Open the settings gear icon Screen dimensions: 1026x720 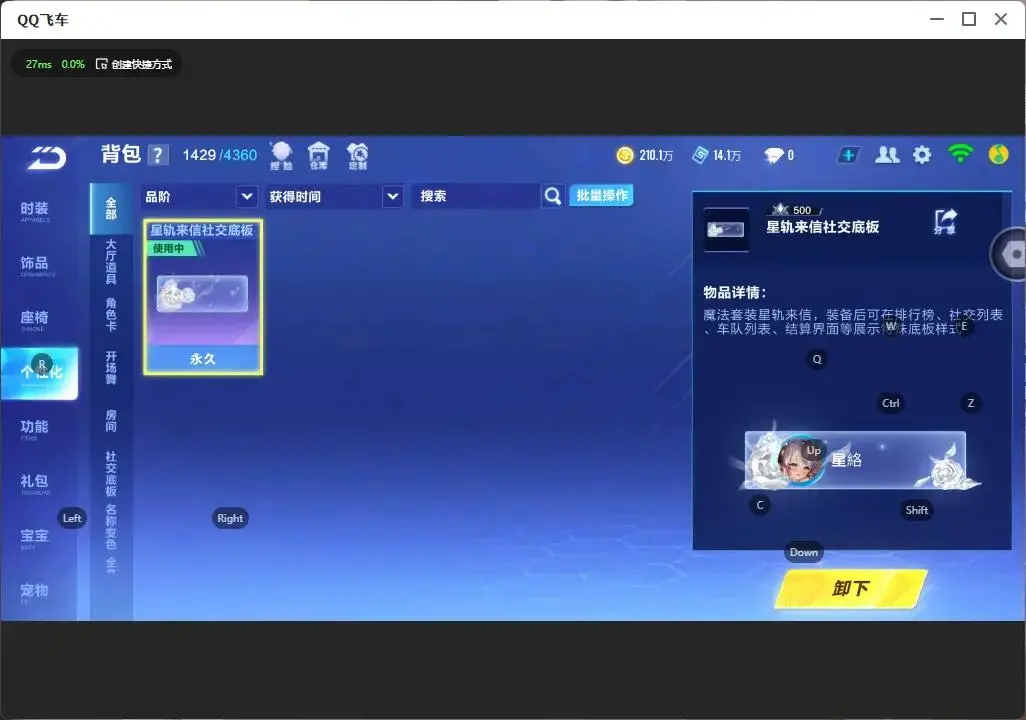click(922, 155)
